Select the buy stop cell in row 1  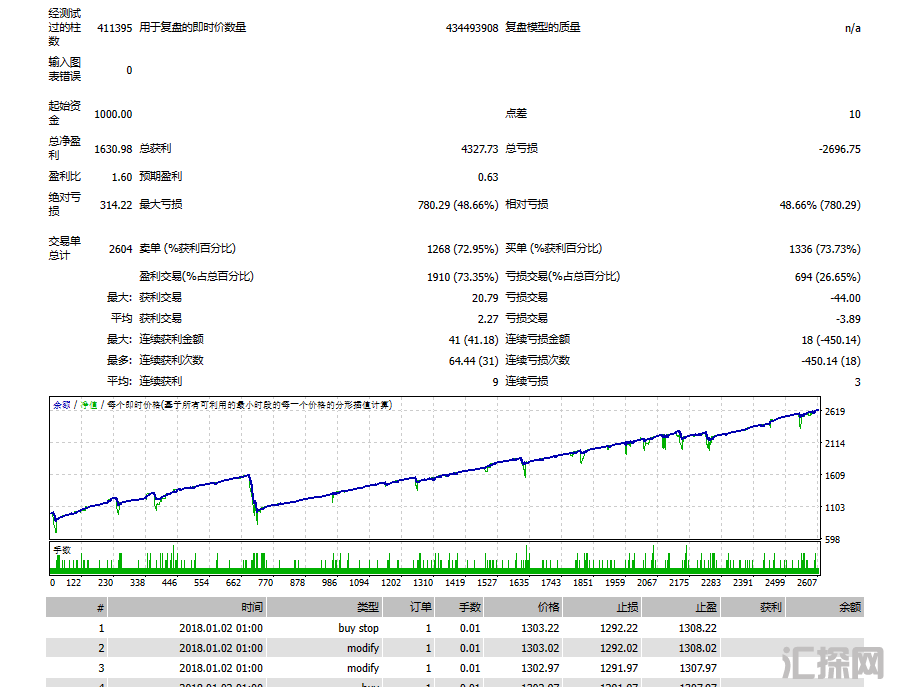point(358,628)
